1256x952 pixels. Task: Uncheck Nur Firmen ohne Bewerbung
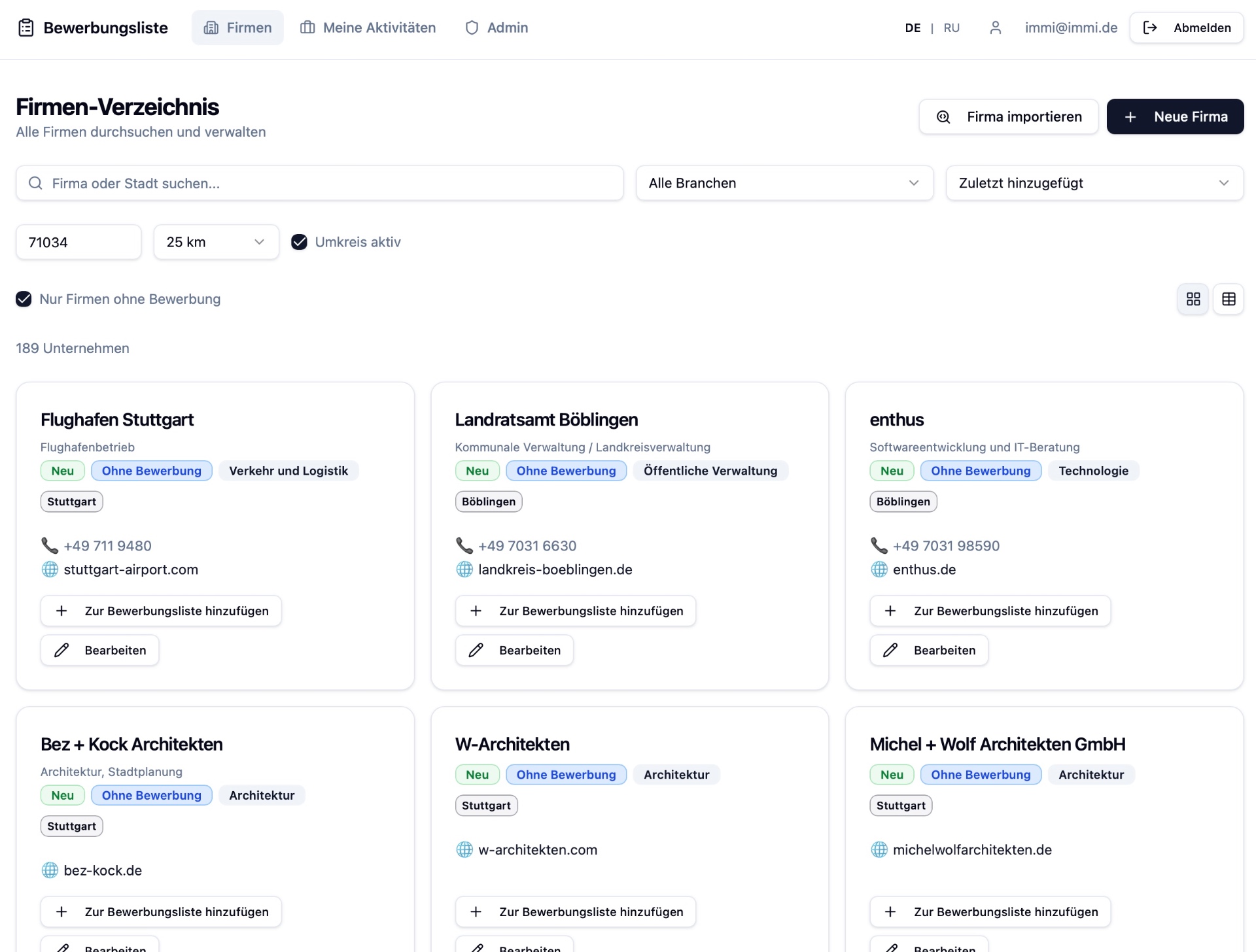24,299
